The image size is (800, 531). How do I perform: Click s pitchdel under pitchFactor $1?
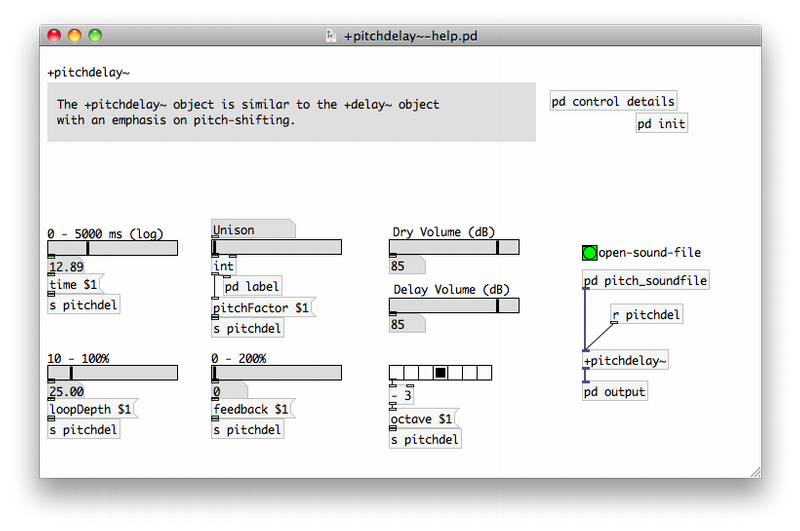click(x=247, y=328)
